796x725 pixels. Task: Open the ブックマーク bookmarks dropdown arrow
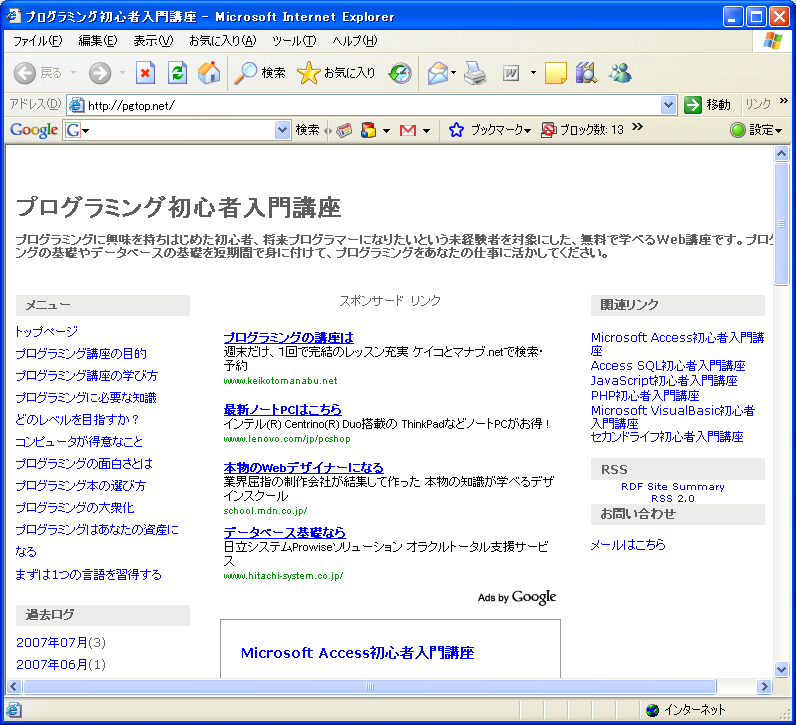pyautogui.click(x=528, y=131)
